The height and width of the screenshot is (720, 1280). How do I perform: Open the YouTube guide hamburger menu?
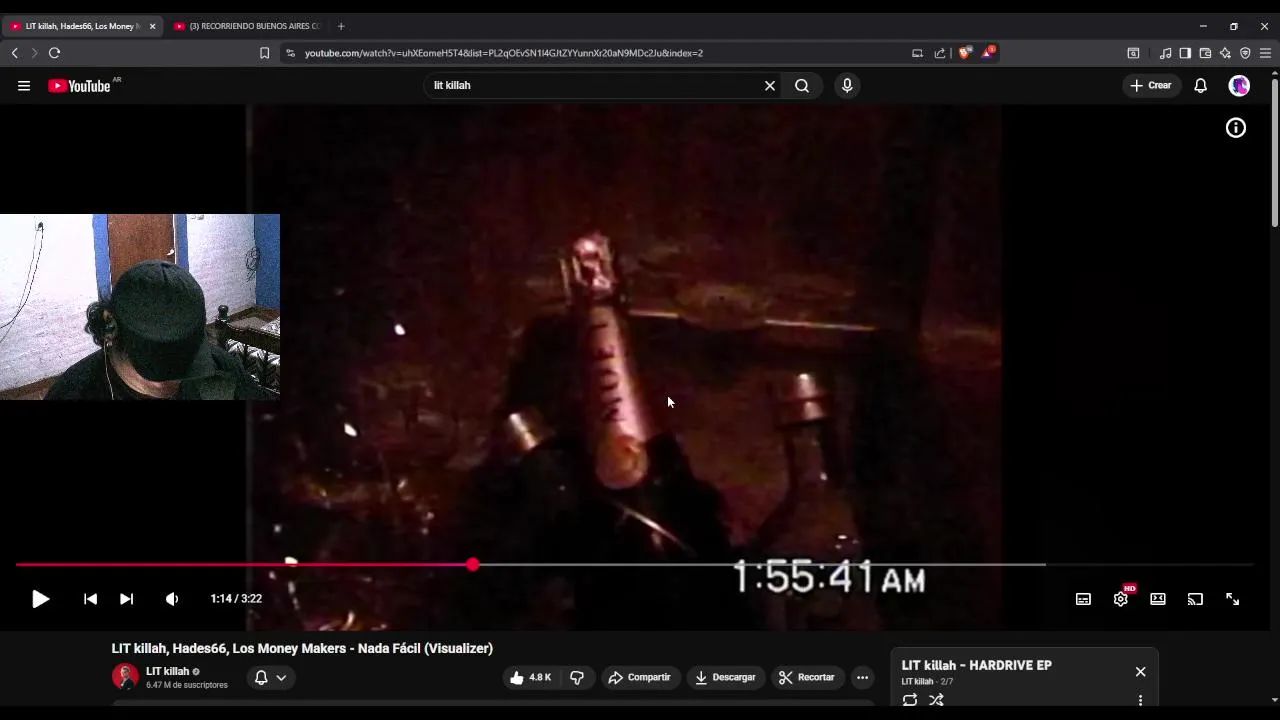(x=24, y=86)
